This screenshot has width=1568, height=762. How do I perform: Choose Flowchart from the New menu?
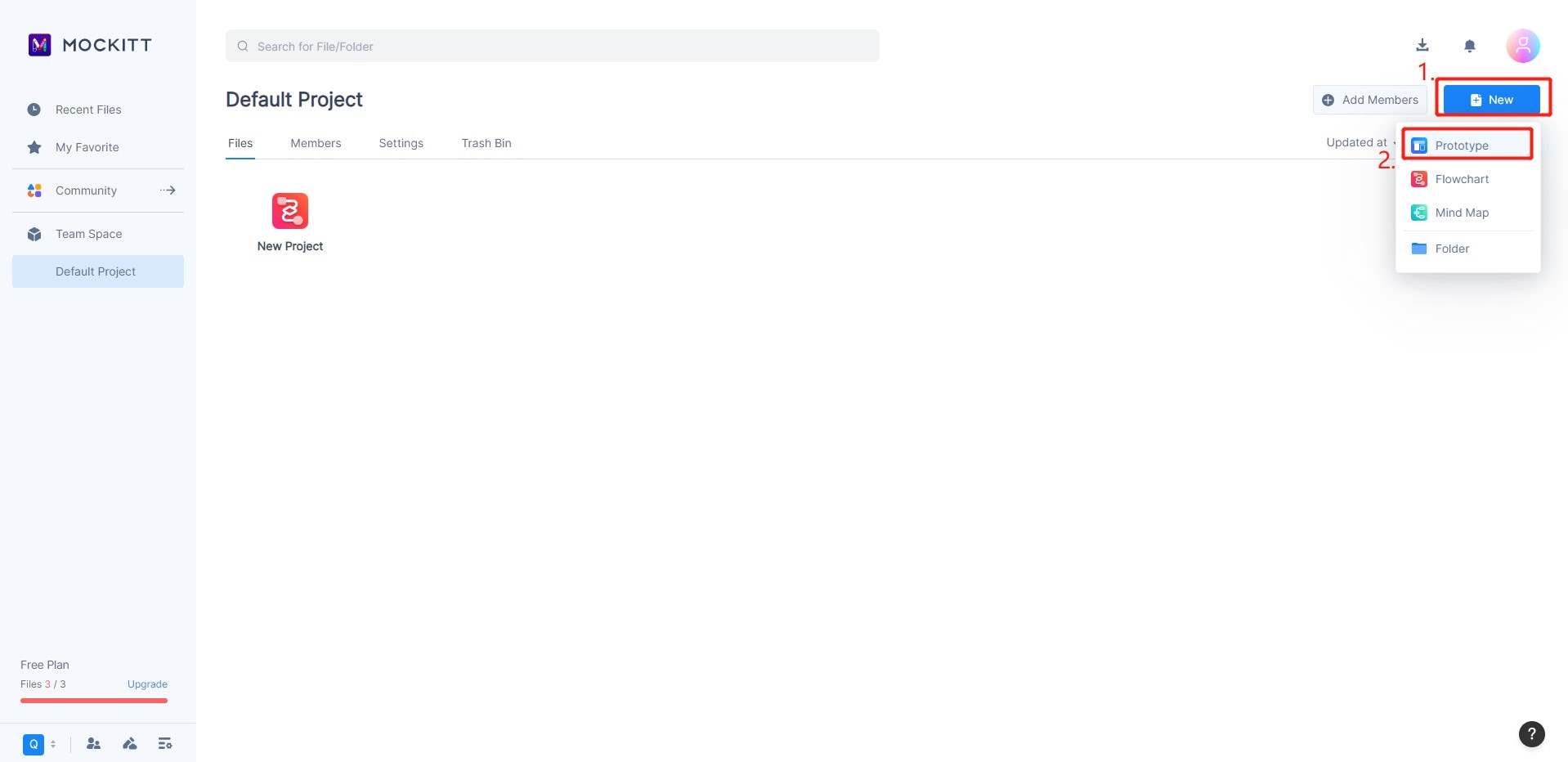(1467, 179)
